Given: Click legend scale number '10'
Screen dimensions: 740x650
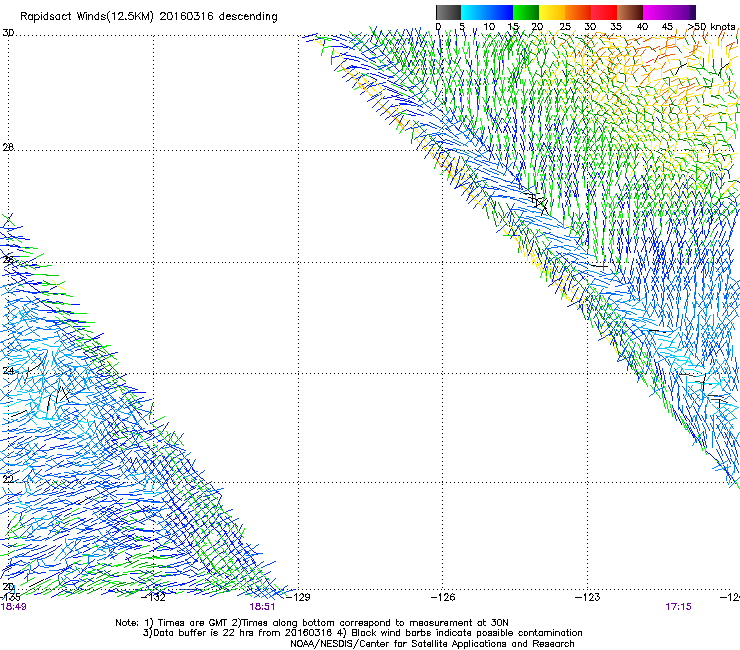Looking at the screenshot, I should coord(489,27).
